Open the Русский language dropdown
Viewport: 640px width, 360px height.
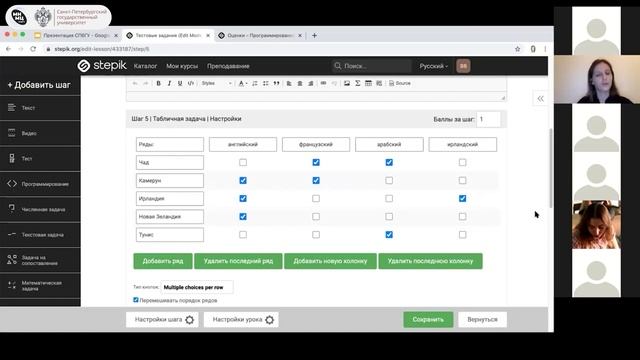[433, 66]
